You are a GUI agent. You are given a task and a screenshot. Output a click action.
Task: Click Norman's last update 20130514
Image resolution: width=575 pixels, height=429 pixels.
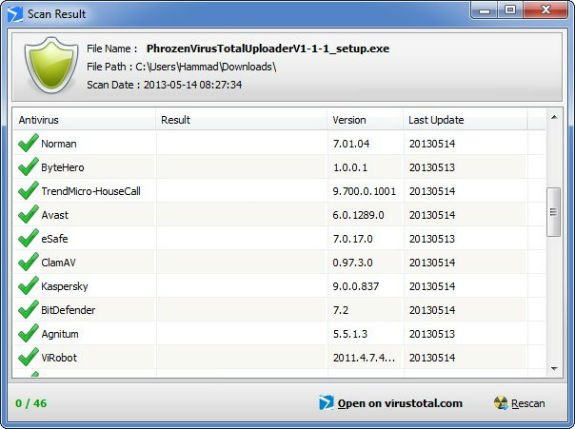432,144
